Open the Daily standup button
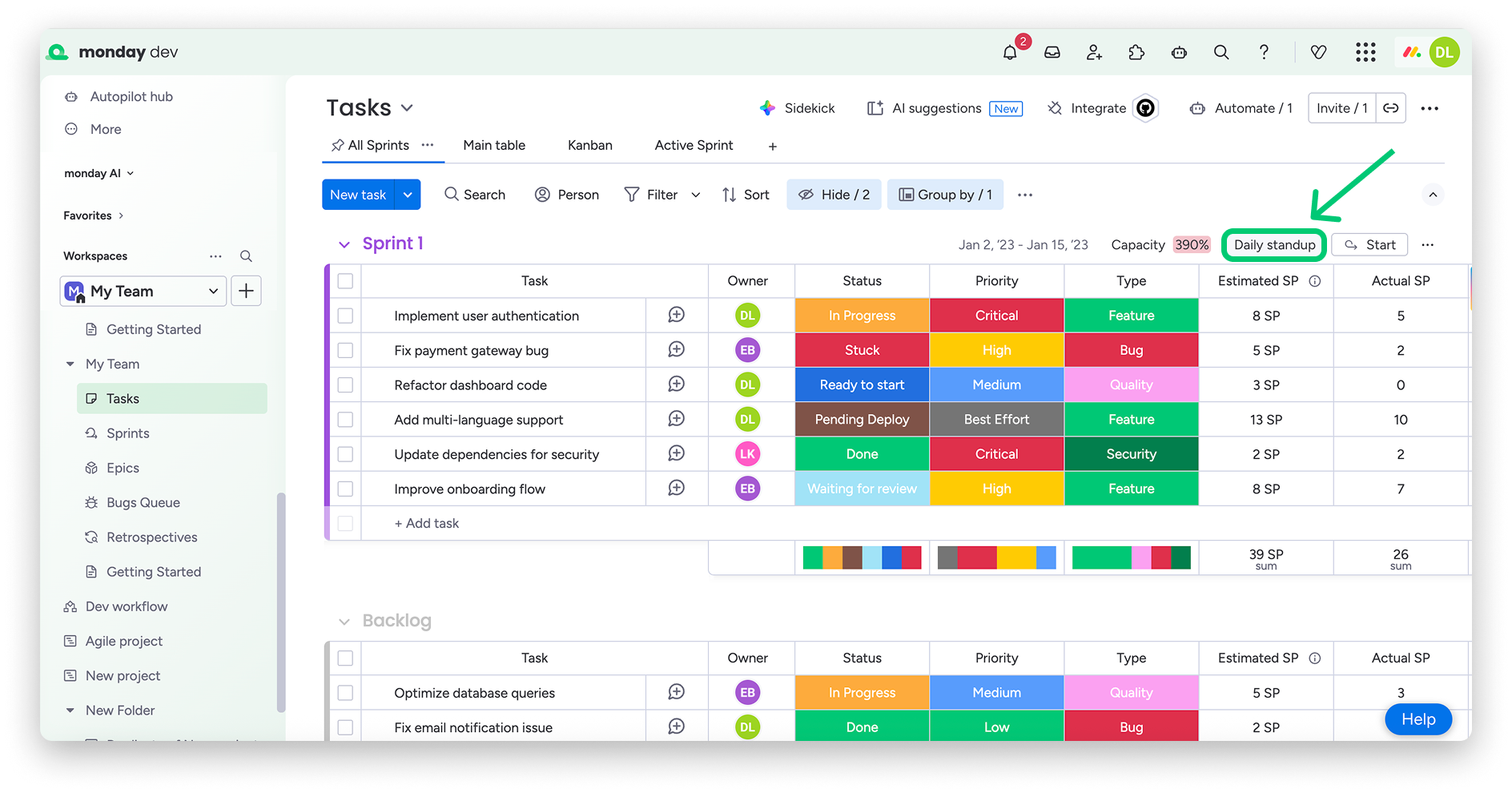Image resolution: width=1512 pixels, height=793 pixels. coord(1274,245)
